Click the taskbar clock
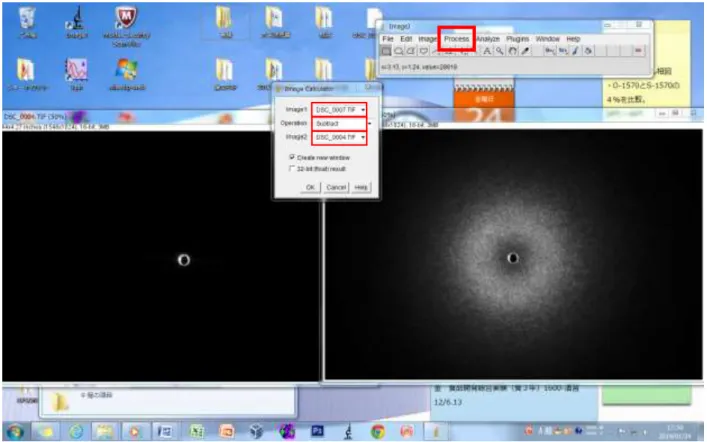The height and width of the screenshot is (442, 707). 674,433
